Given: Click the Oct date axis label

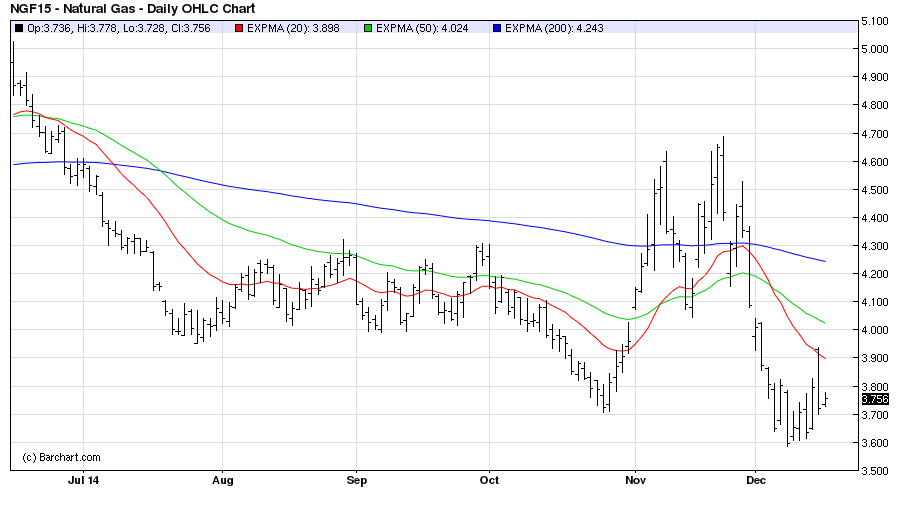Looking at the screenshot, I should click(x=489, y=480).
